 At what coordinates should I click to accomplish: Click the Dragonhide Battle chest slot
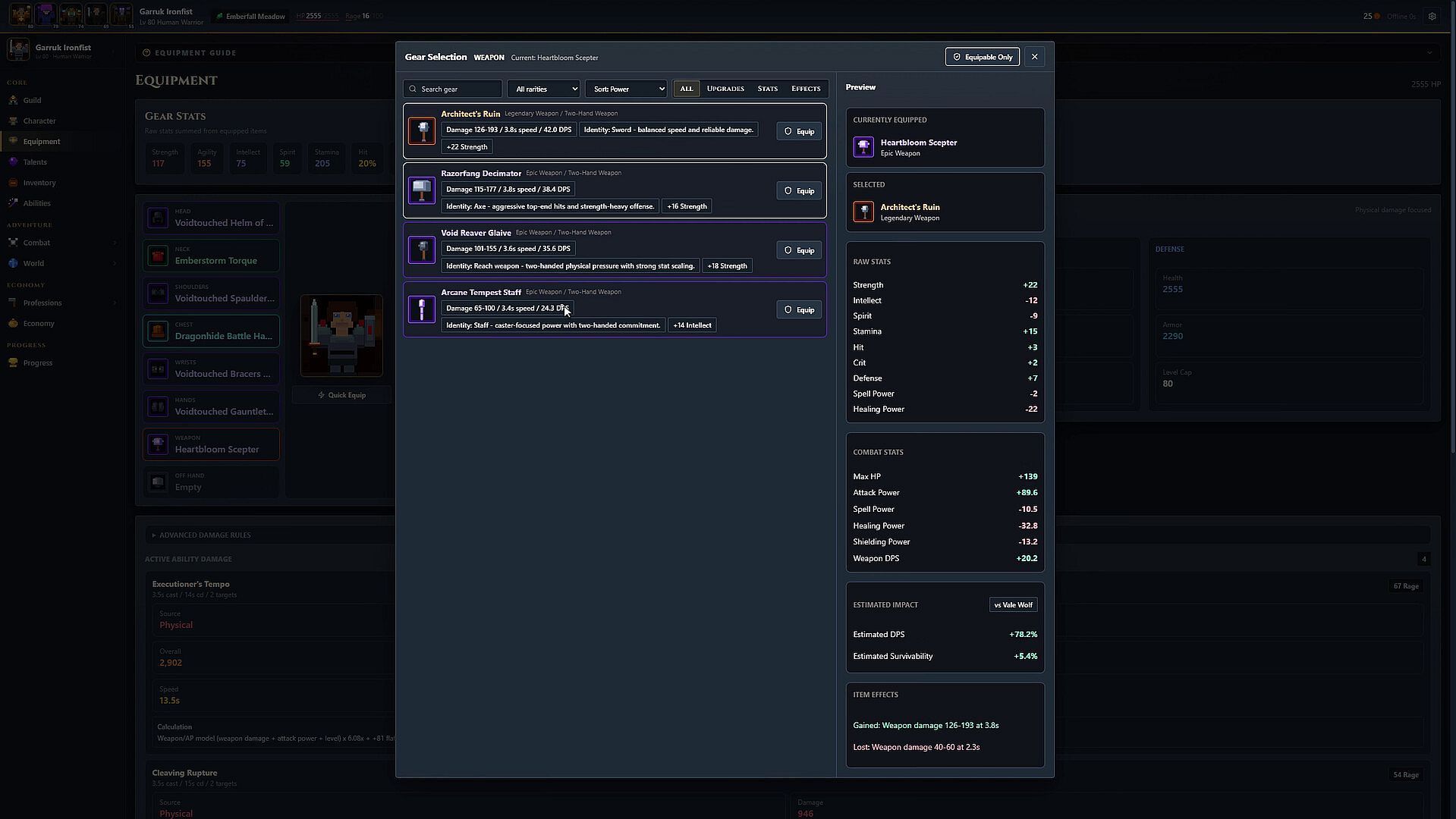pos(211,331)
